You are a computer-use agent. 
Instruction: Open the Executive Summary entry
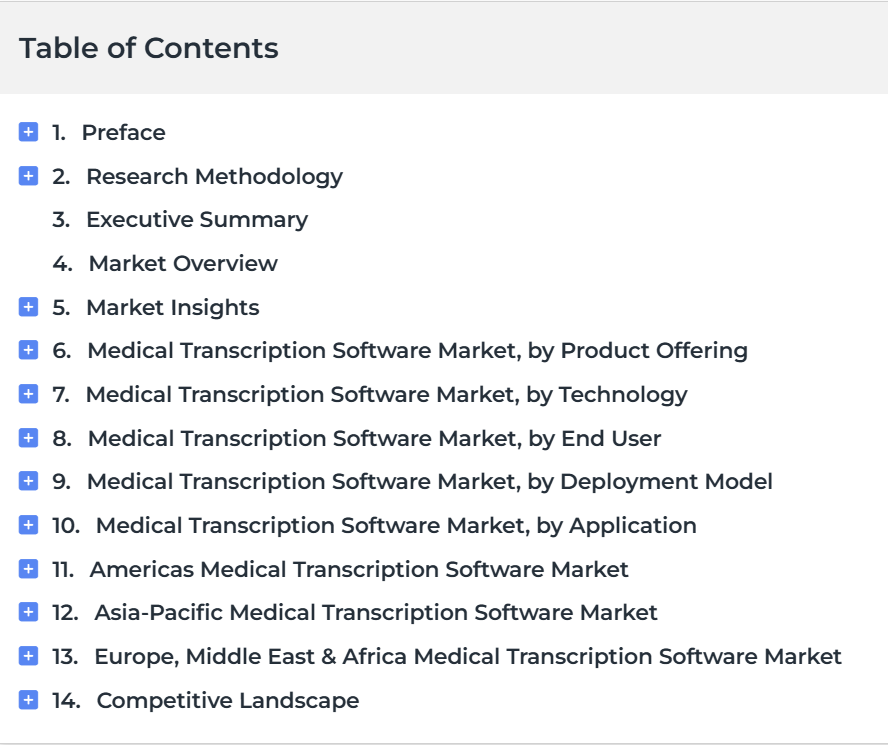[197, 220]
